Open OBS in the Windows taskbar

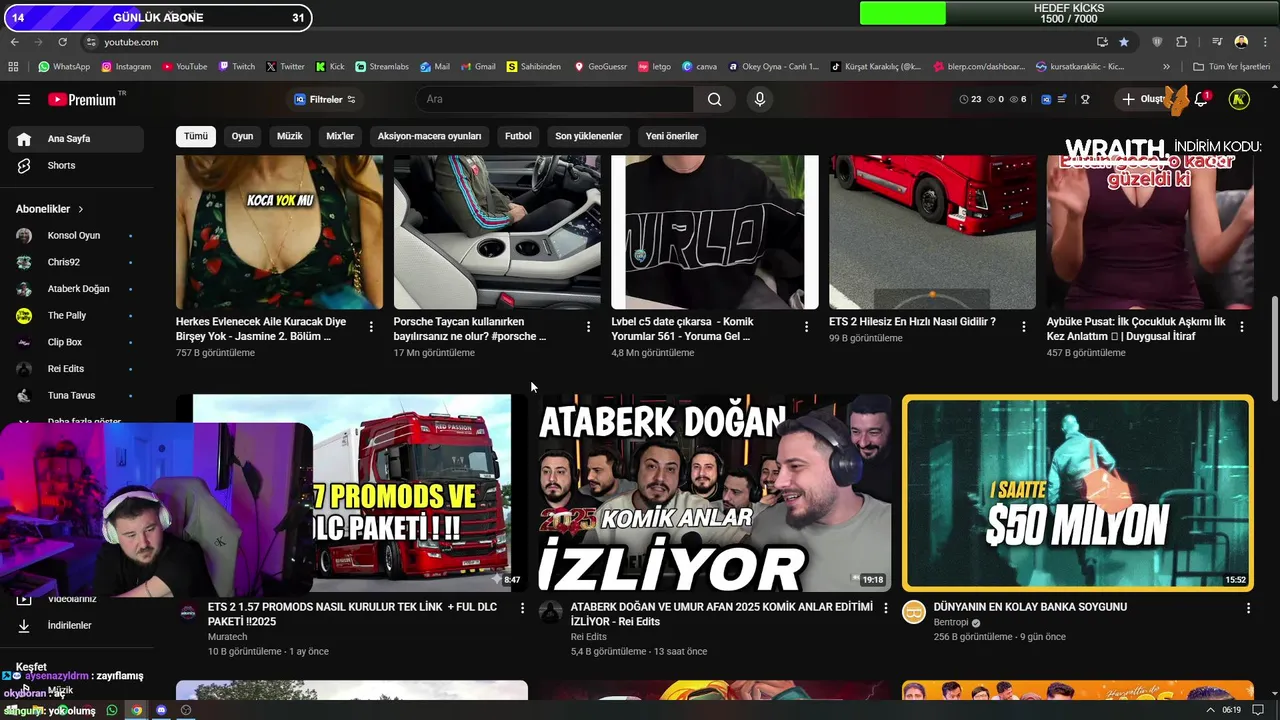[186, 710]
